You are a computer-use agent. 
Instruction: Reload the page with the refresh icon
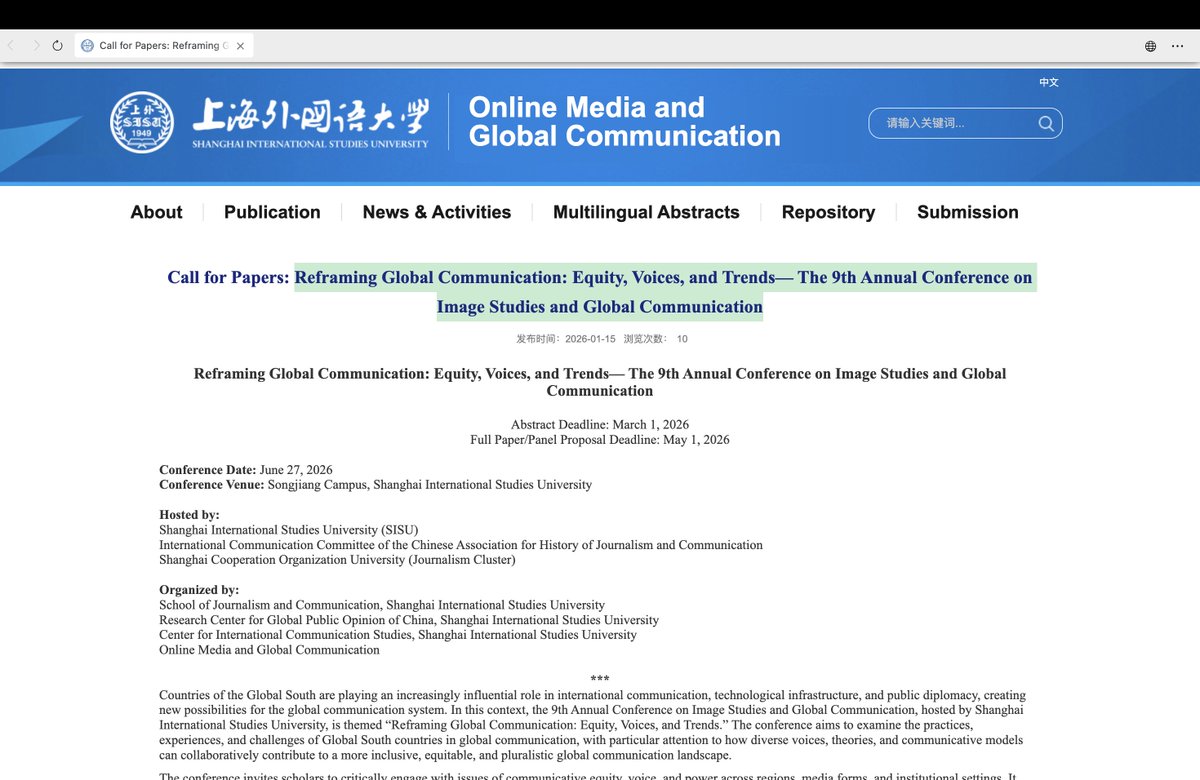click(x=58, y=46)
